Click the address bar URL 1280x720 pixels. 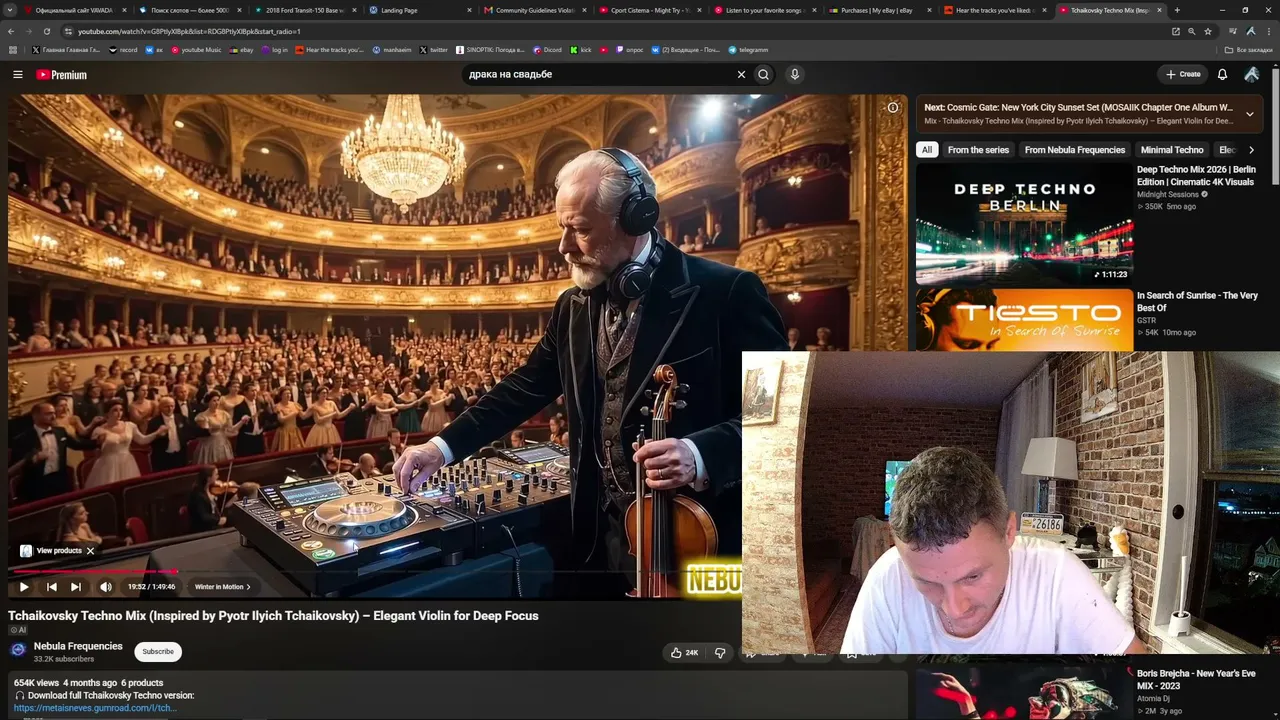[x=189, y=31]
